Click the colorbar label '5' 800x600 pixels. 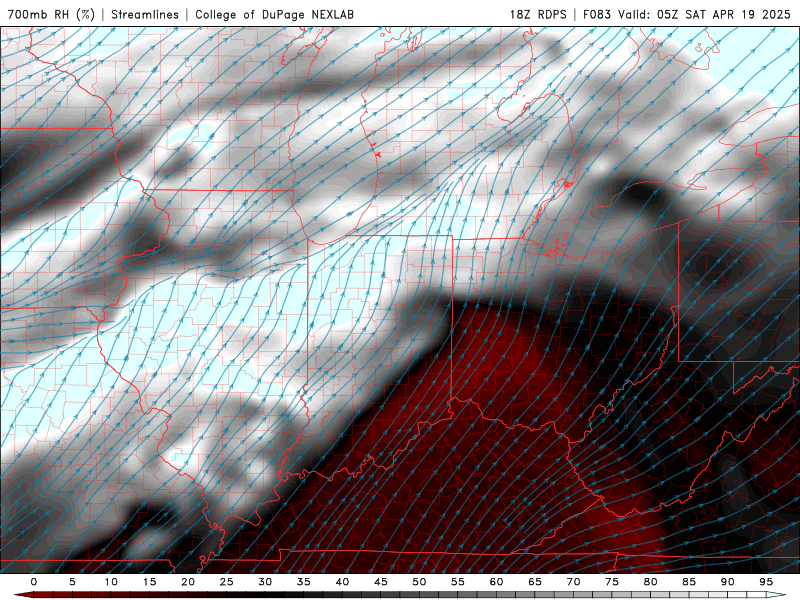[72, 582]
